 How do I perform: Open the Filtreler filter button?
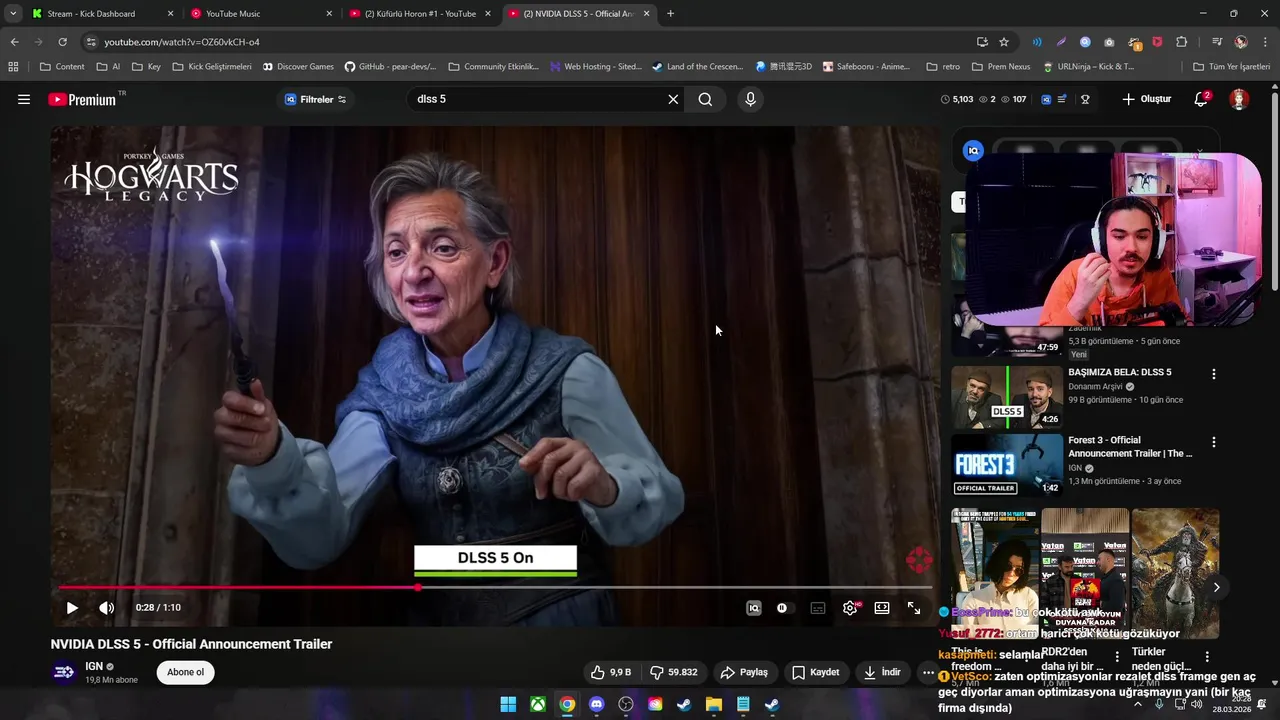click(315, 99)
